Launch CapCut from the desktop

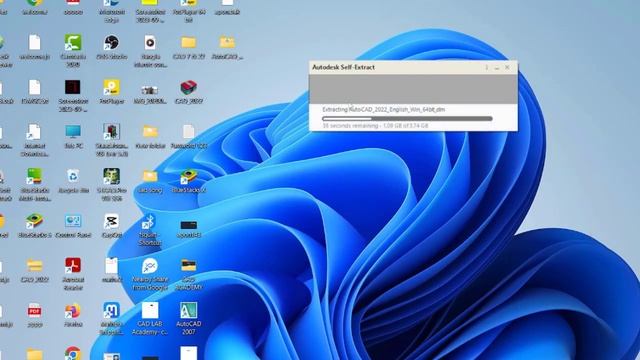tap(111, 221)
